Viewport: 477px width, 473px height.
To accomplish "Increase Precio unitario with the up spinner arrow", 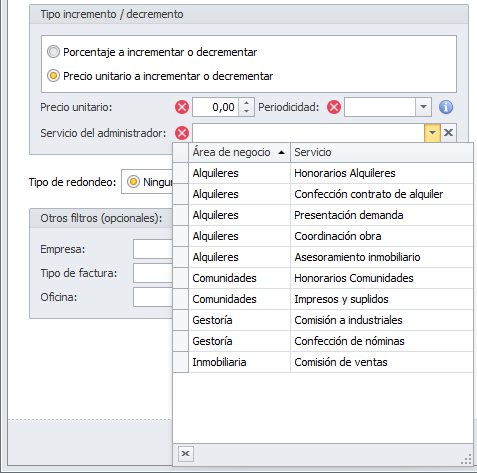I will [246, 103].
